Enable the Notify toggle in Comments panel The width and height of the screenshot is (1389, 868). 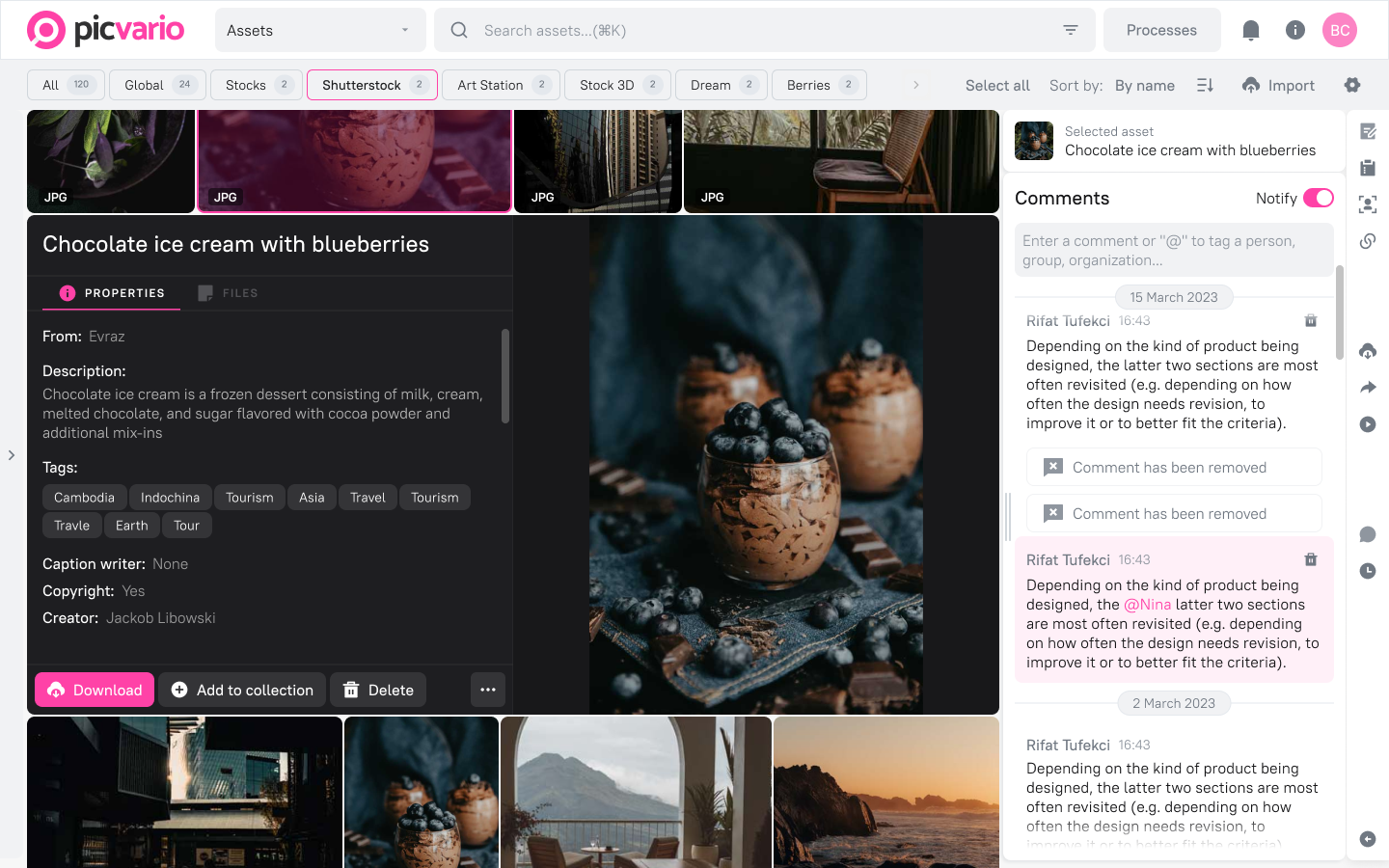click(x=1319, y=198)
